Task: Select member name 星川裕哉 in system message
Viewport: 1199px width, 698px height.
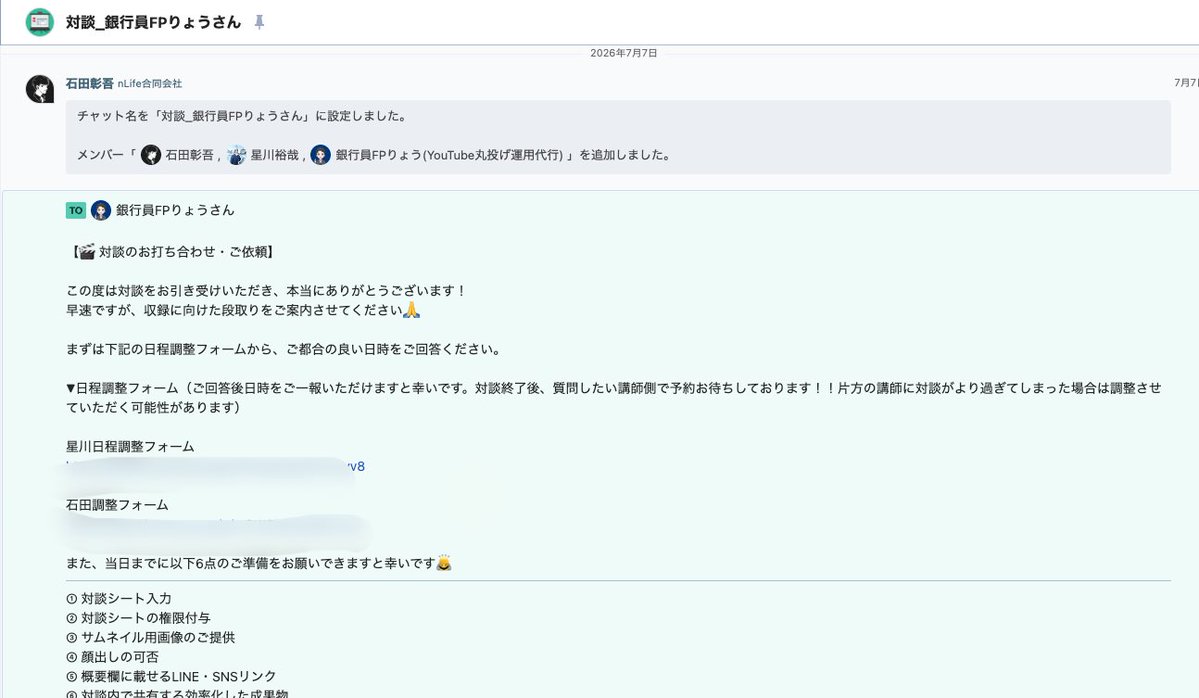Action: [275, 155]
